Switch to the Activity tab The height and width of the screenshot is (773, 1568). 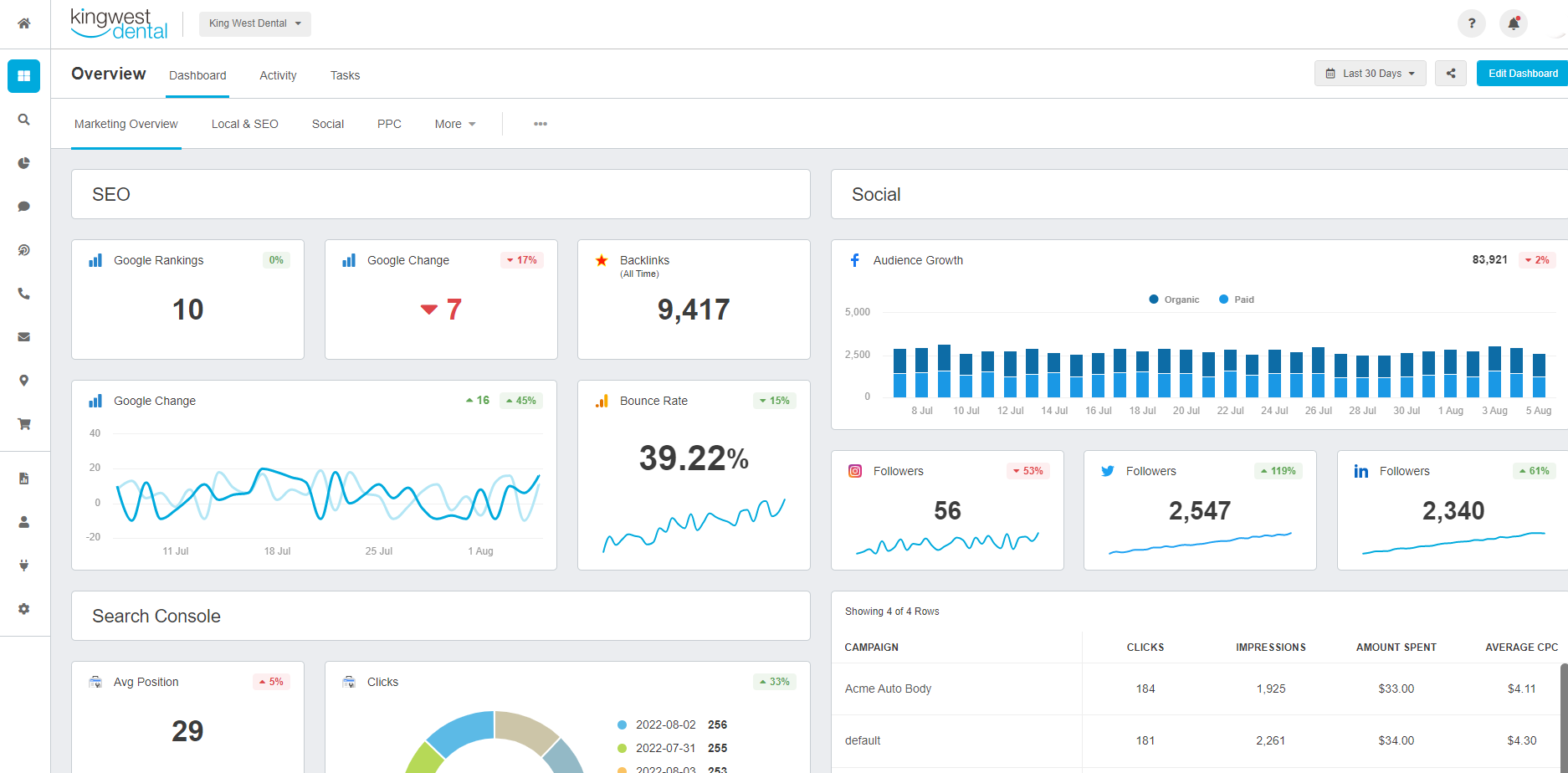278,75
